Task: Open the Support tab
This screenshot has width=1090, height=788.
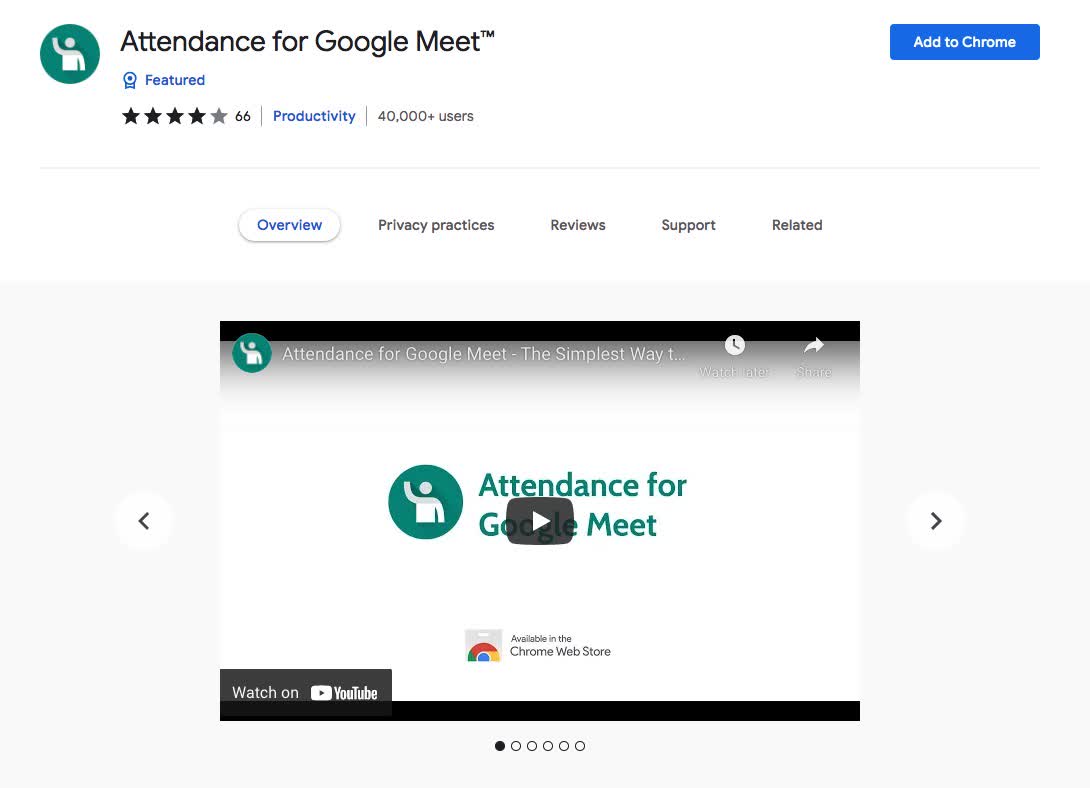Action: (x=688, y=225)
